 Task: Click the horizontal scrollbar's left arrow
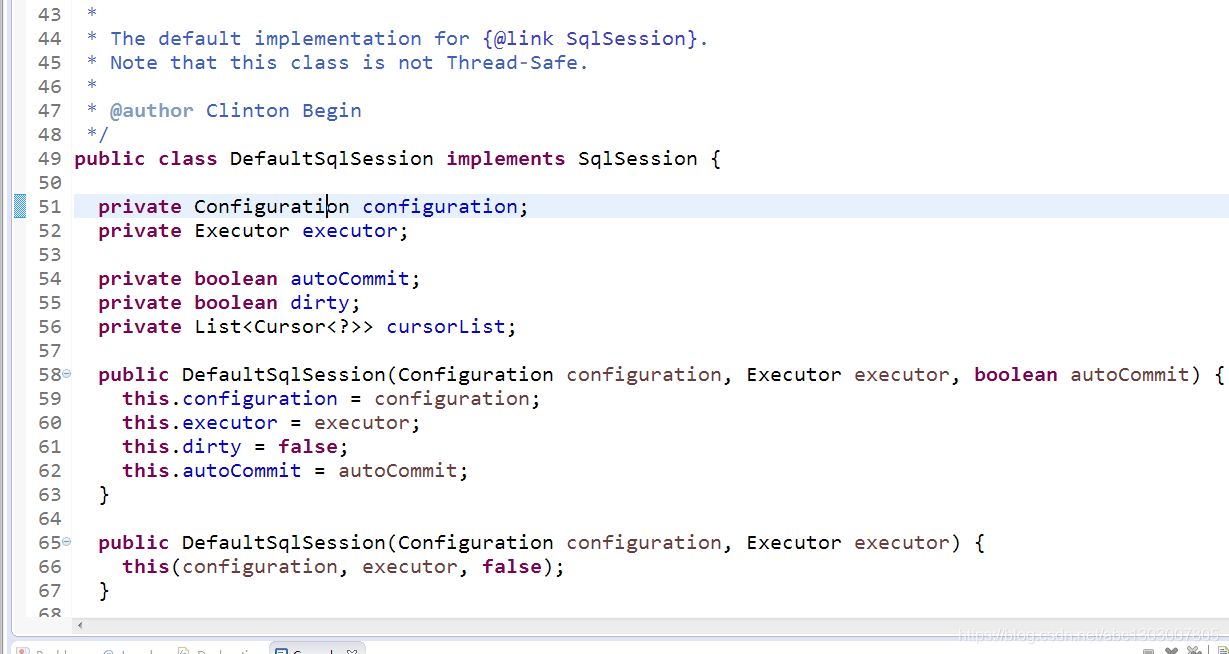click(x=80, y=624)
